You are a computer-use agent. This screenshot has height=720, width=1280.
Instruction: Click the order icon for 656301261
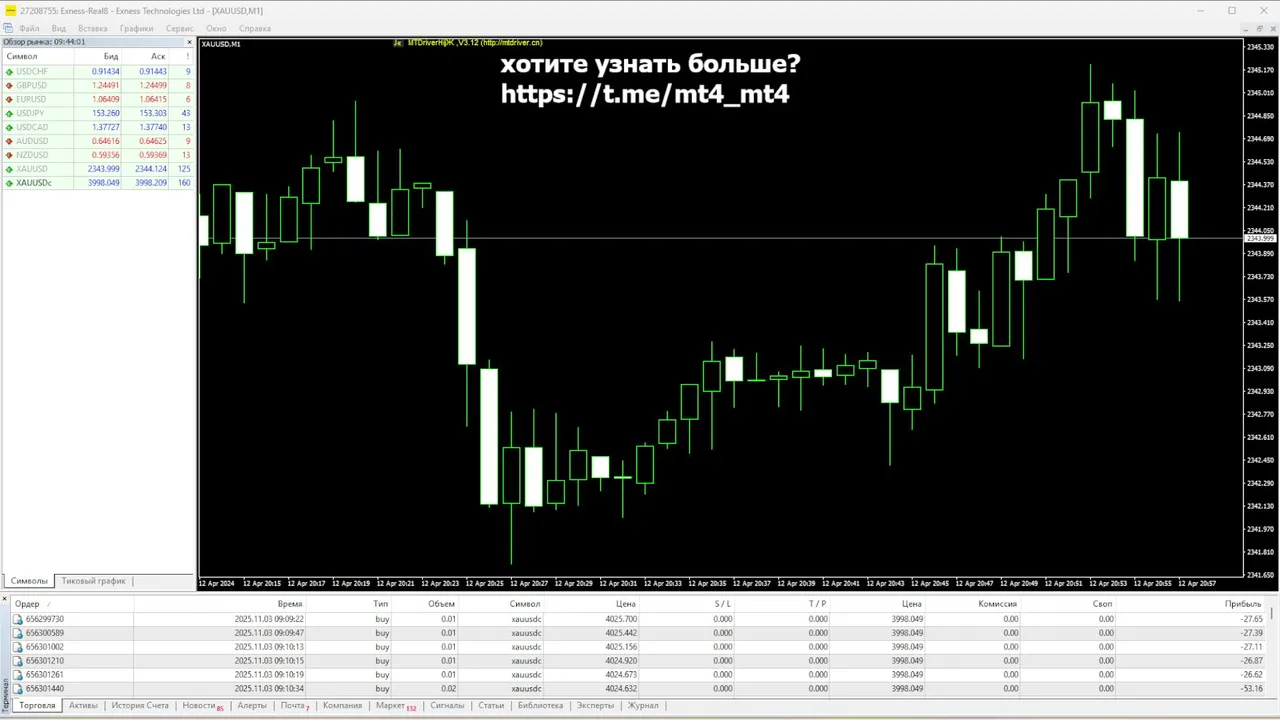[18, 675]
